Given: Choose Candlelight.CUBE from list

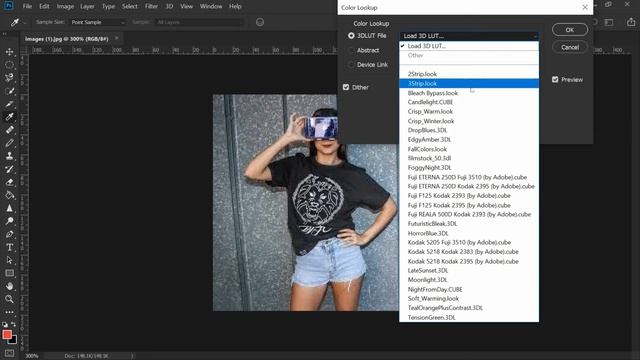Looking at the screenshot, I should pos(469,102).
